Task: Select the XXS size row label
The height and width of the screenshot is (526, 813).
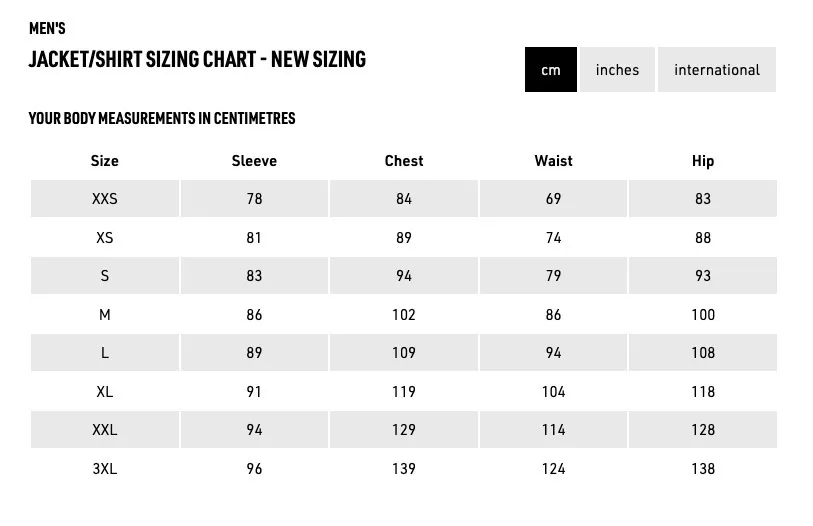Action: tap(105, 199)
